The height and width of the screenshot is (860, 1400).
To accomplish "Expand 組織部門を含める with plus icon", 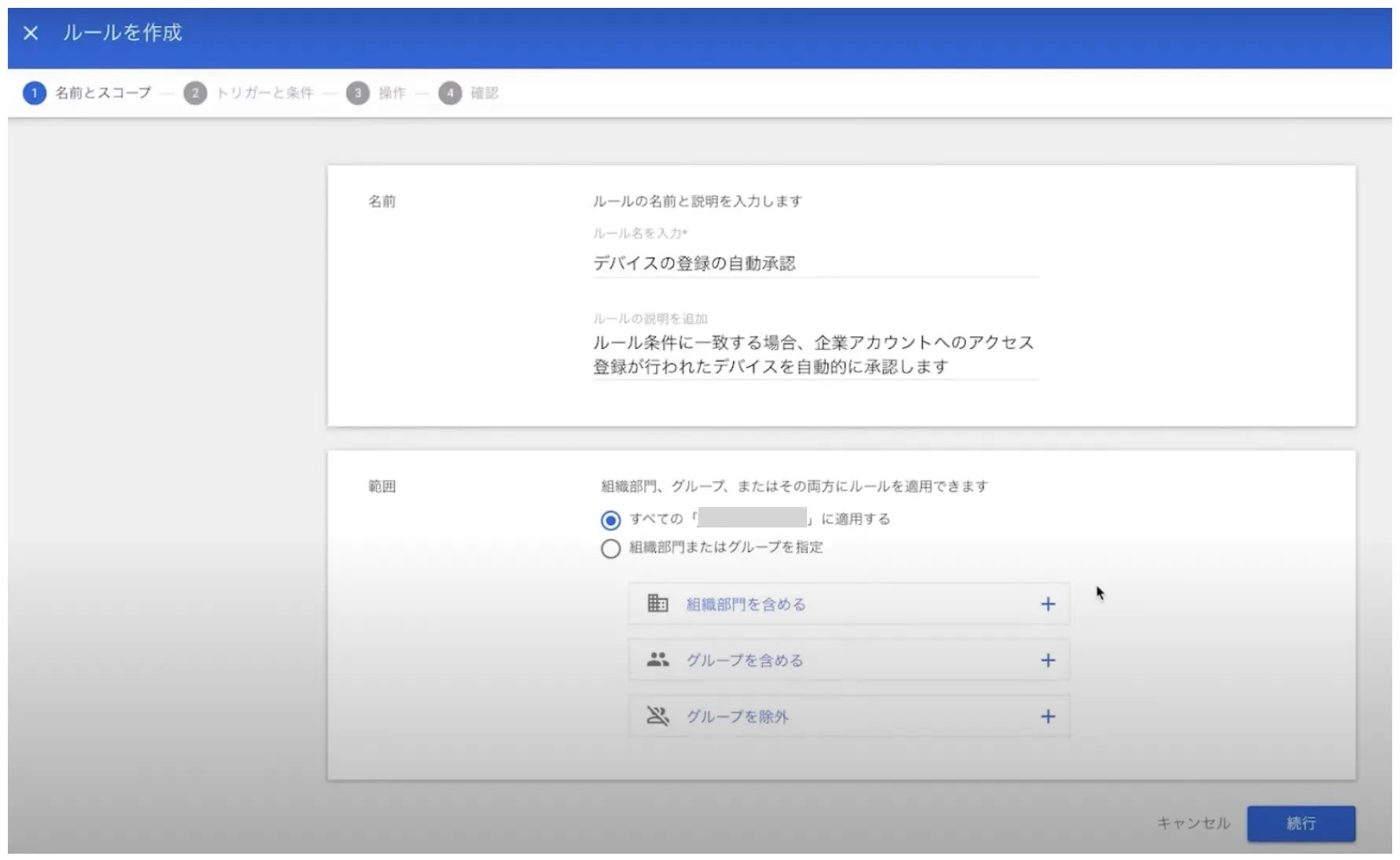I will (1048, 605).
